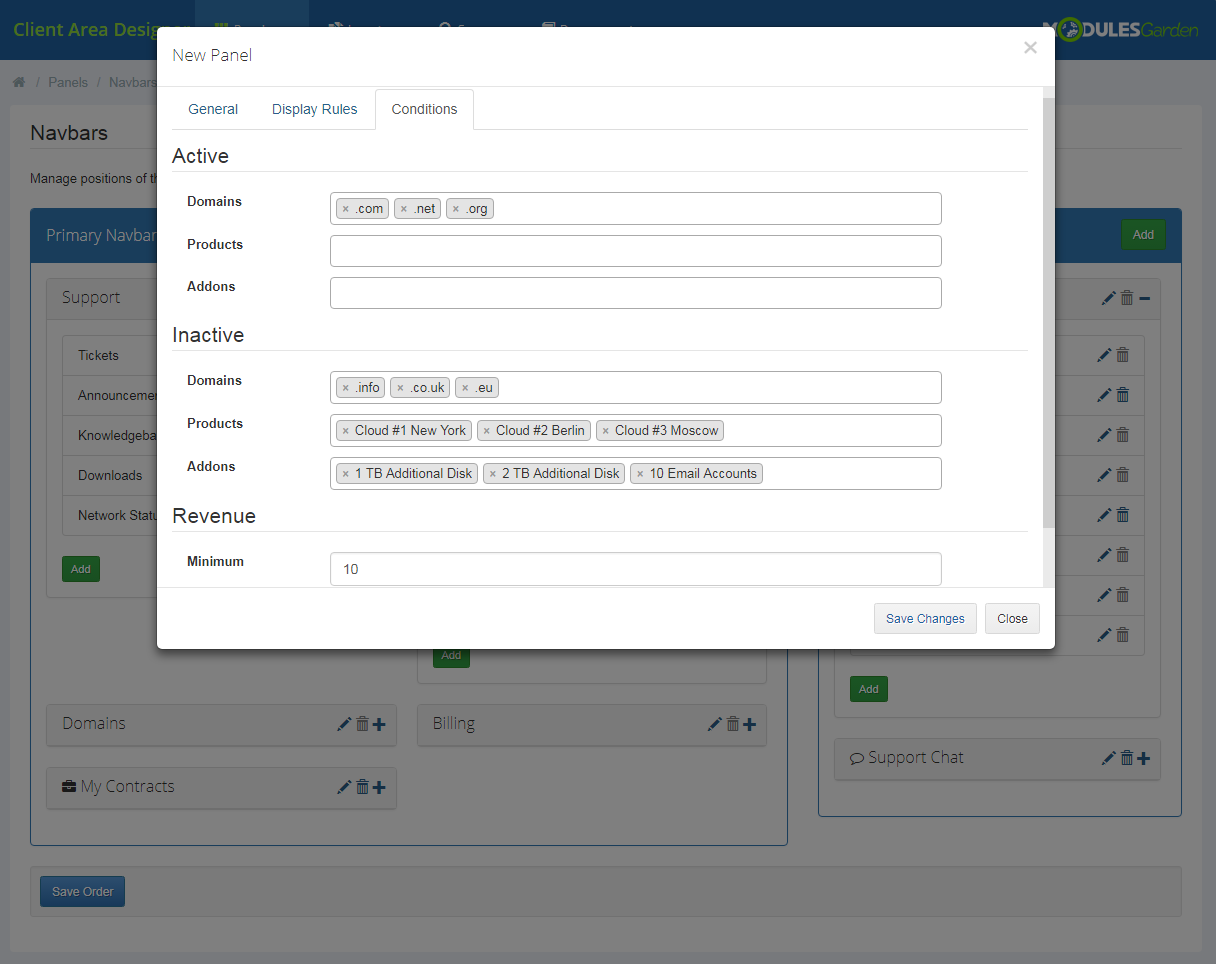The height and width of the screenshot is (964, 1216).
Task: Expand the Support Chat panel
Action: 1143,758
